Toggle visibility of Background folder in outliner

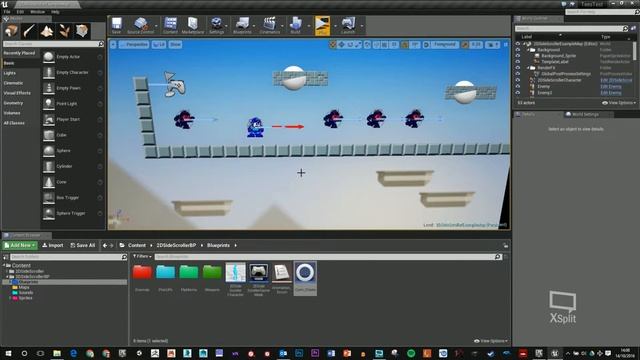coord(518,49)
